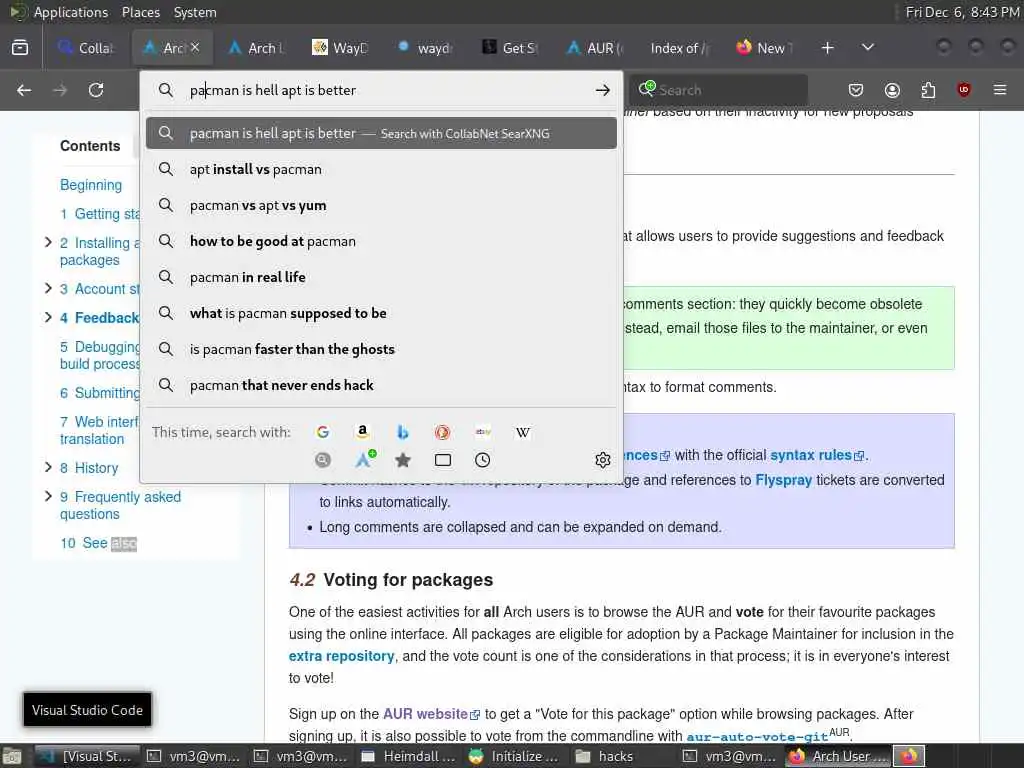
Task: Switch to the CollabNet tab
Action: pos(86,48)
